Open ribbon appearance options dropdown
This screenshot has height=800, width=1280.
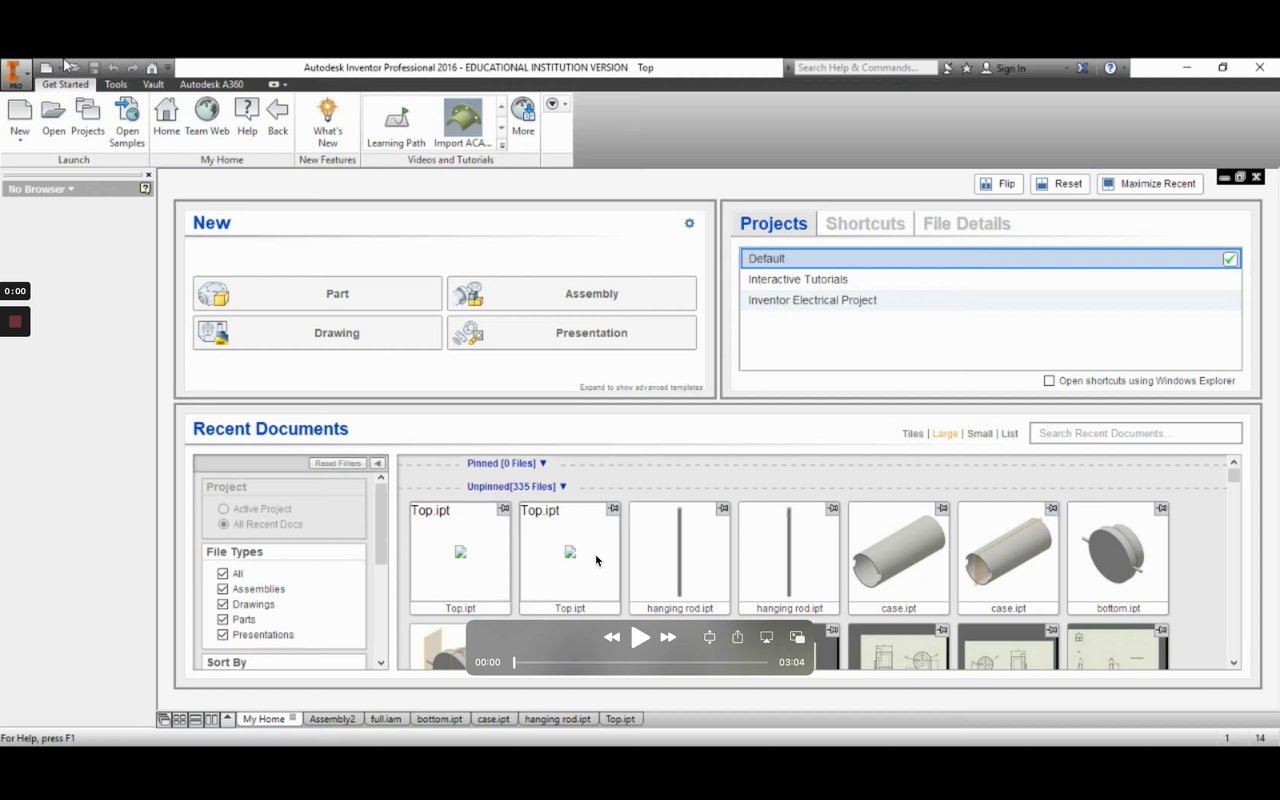[x=279, y=85]
